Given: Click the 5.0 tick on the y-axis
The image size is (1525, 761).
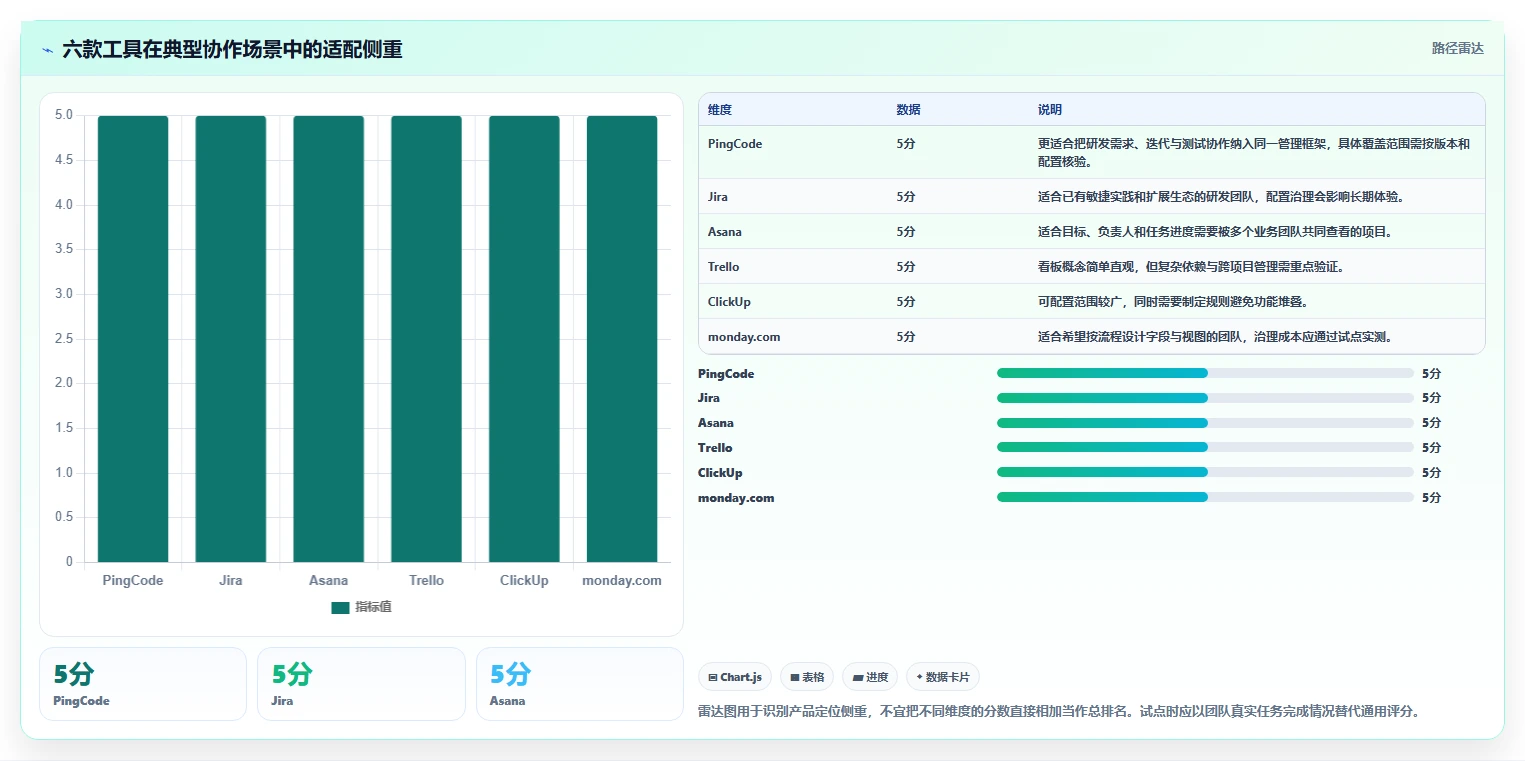Looking at the screenshot, I should [64, 115].
